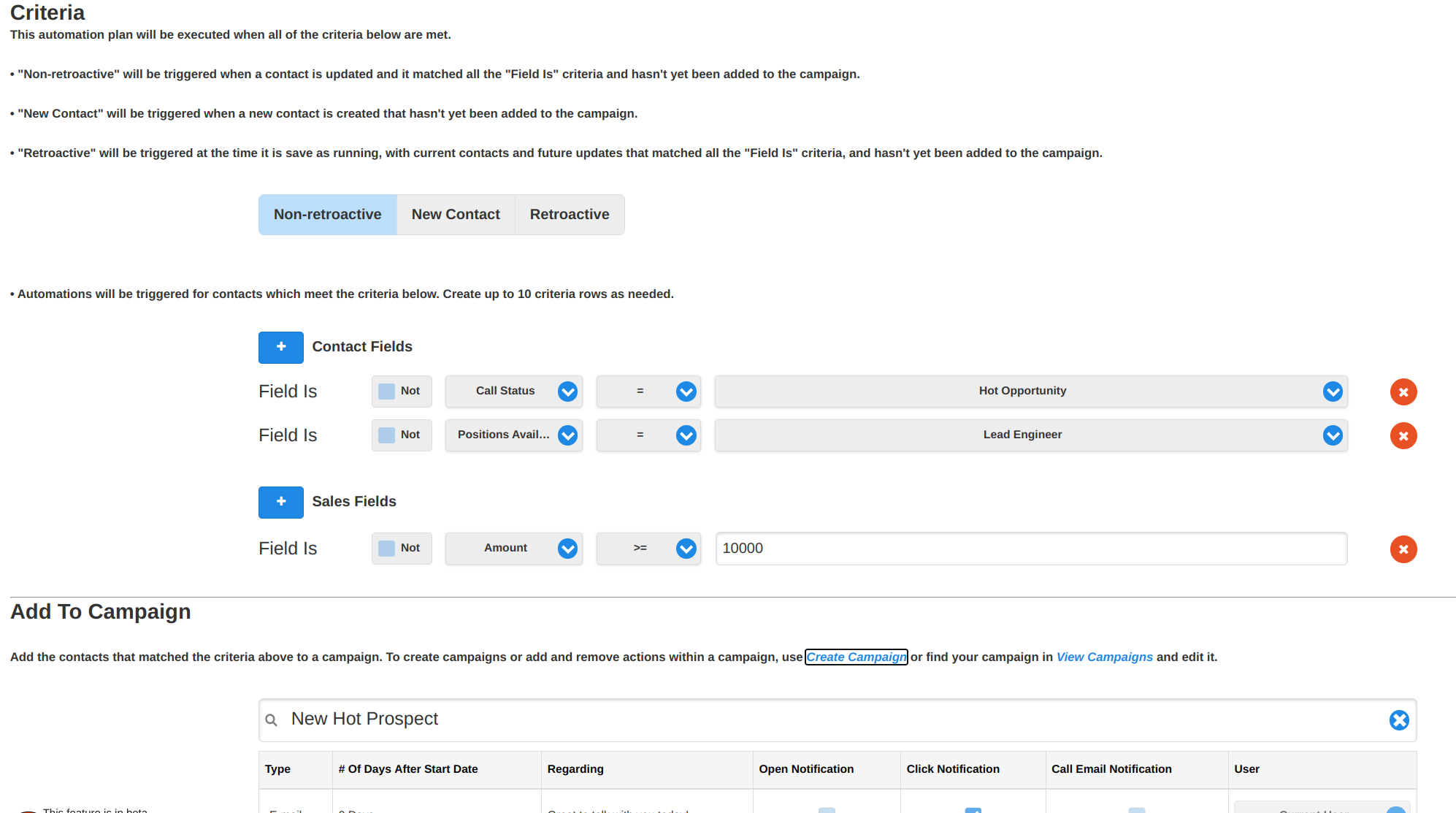1456x813 pixels.
Task: Click the Create Campaign link
Action: (856, 657)
